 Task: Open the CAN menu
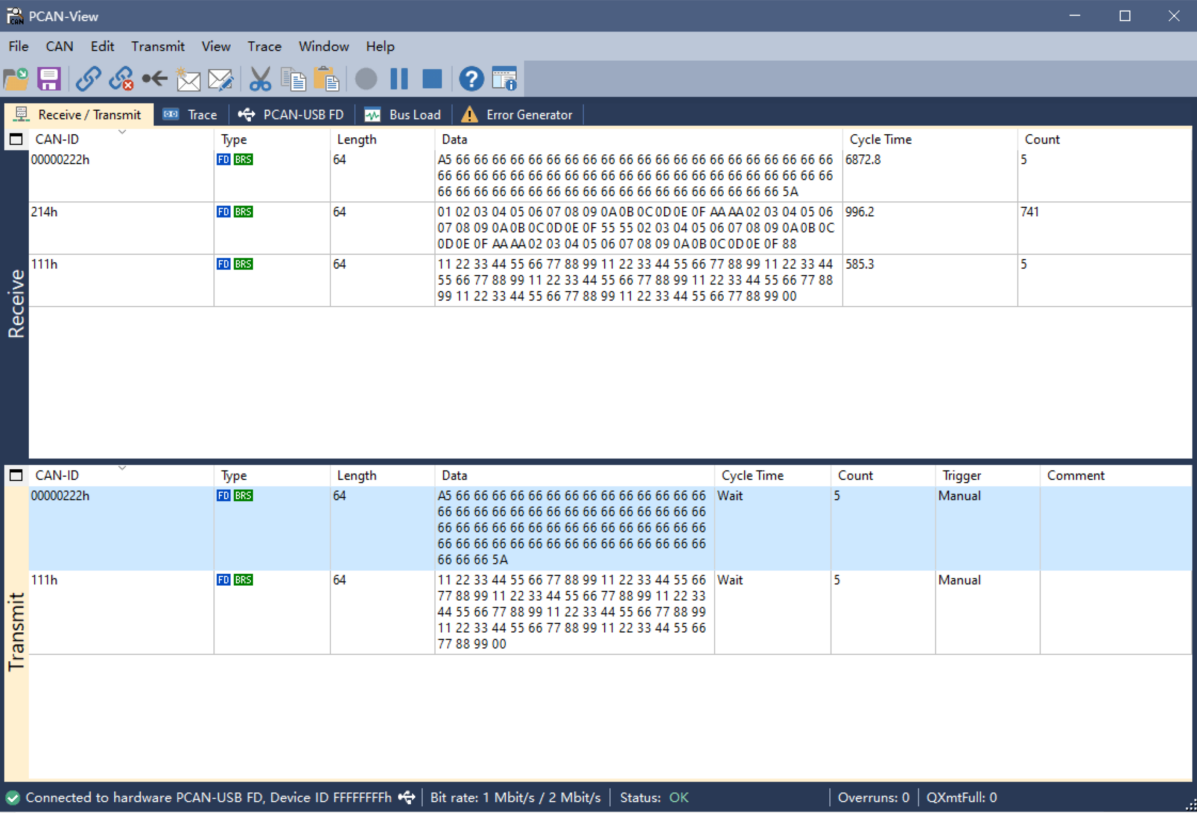coord(60,47)
